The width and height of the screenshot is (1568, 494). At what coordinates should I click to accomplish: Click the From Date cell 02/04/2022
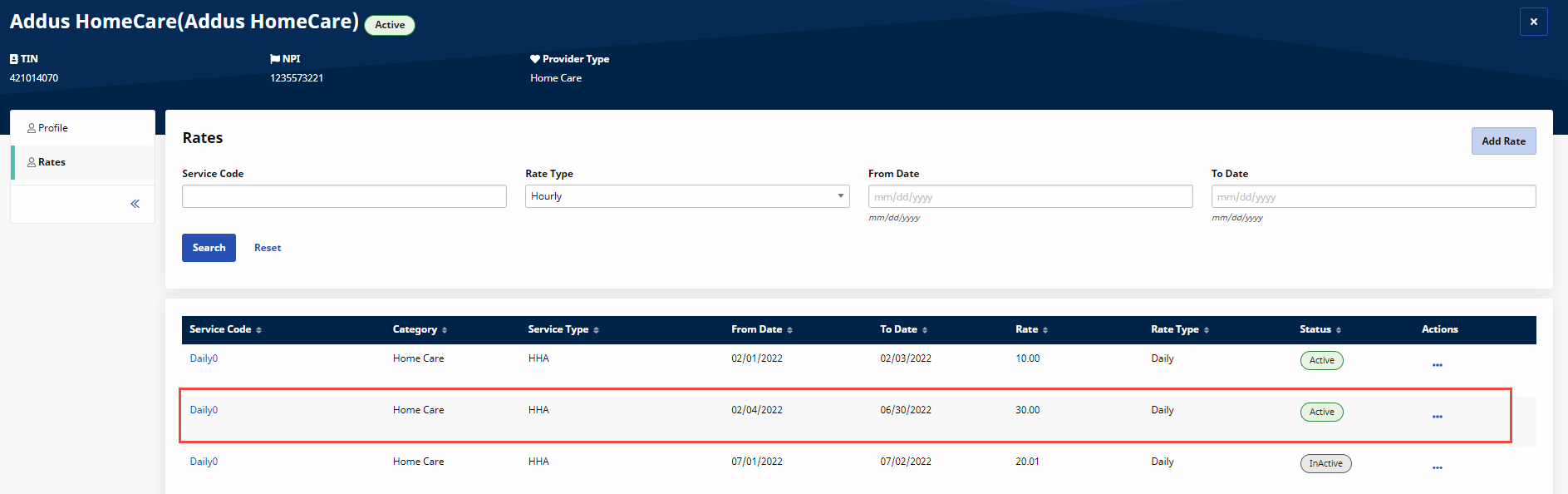[x=757, y=410]
